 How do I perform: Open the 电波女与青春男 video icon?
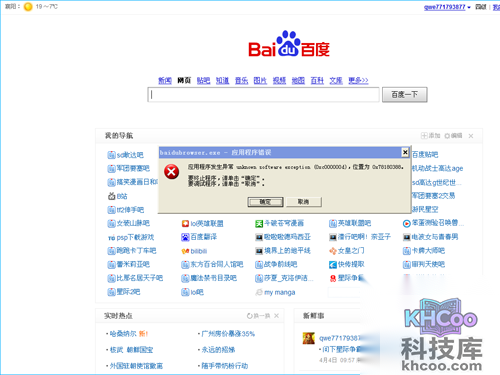point(407,237)
